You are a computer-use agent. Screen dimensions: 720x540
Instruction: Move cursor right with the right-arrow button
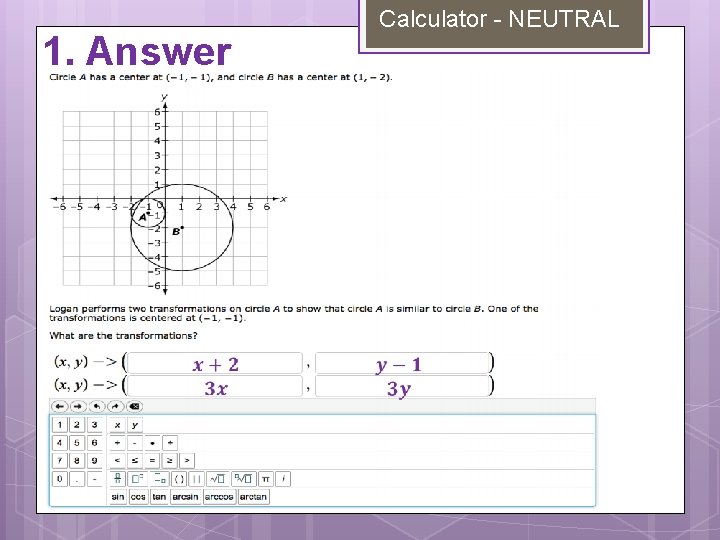pos(78,406)
